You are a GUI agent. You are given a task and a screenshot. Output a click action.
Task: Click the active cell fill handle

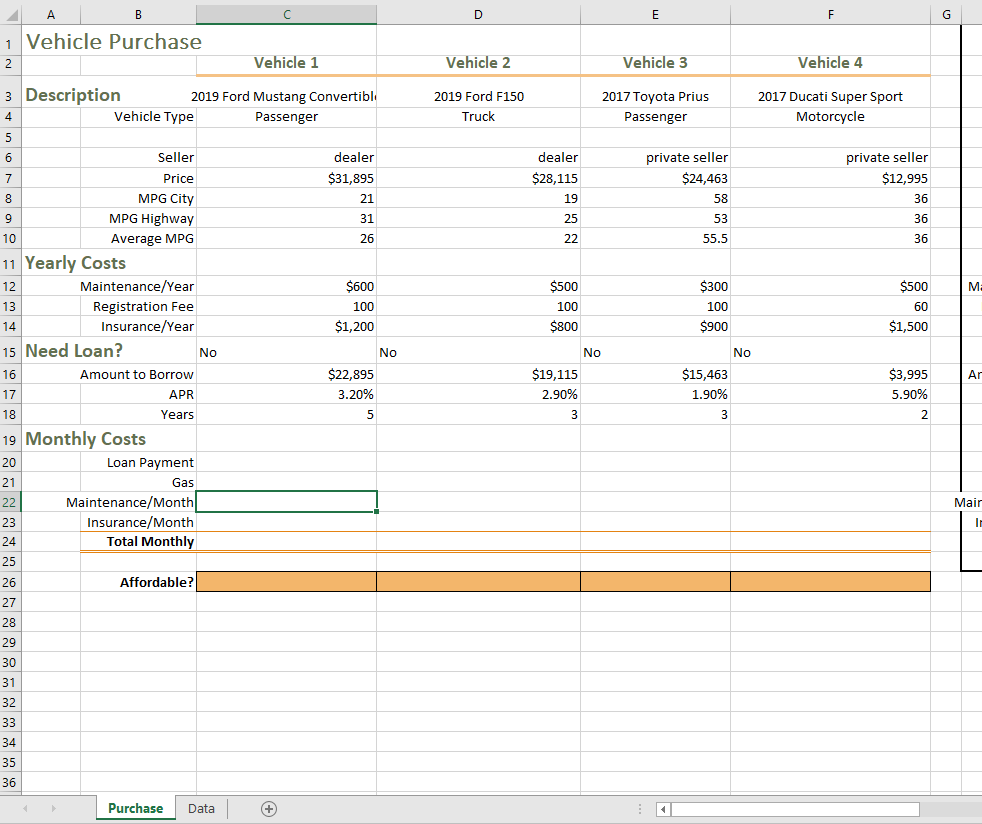tap(377, 512)
